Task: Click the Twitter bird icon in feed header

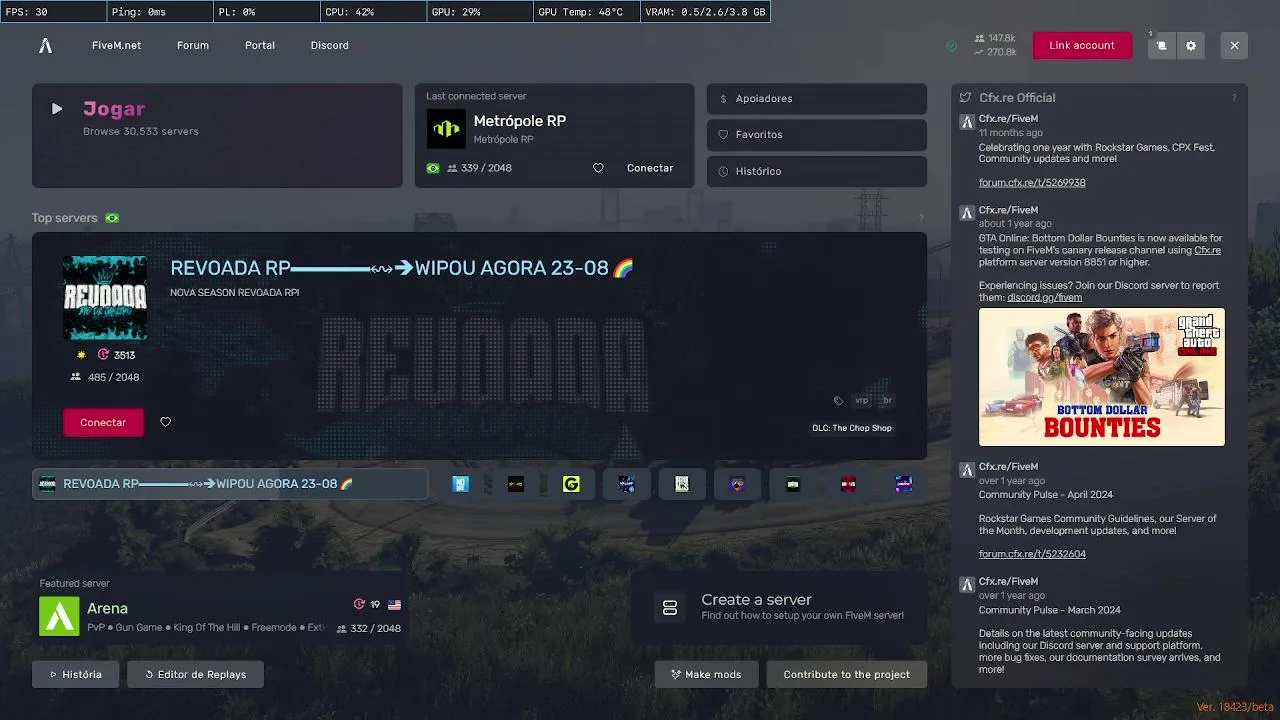Action: 965,98
